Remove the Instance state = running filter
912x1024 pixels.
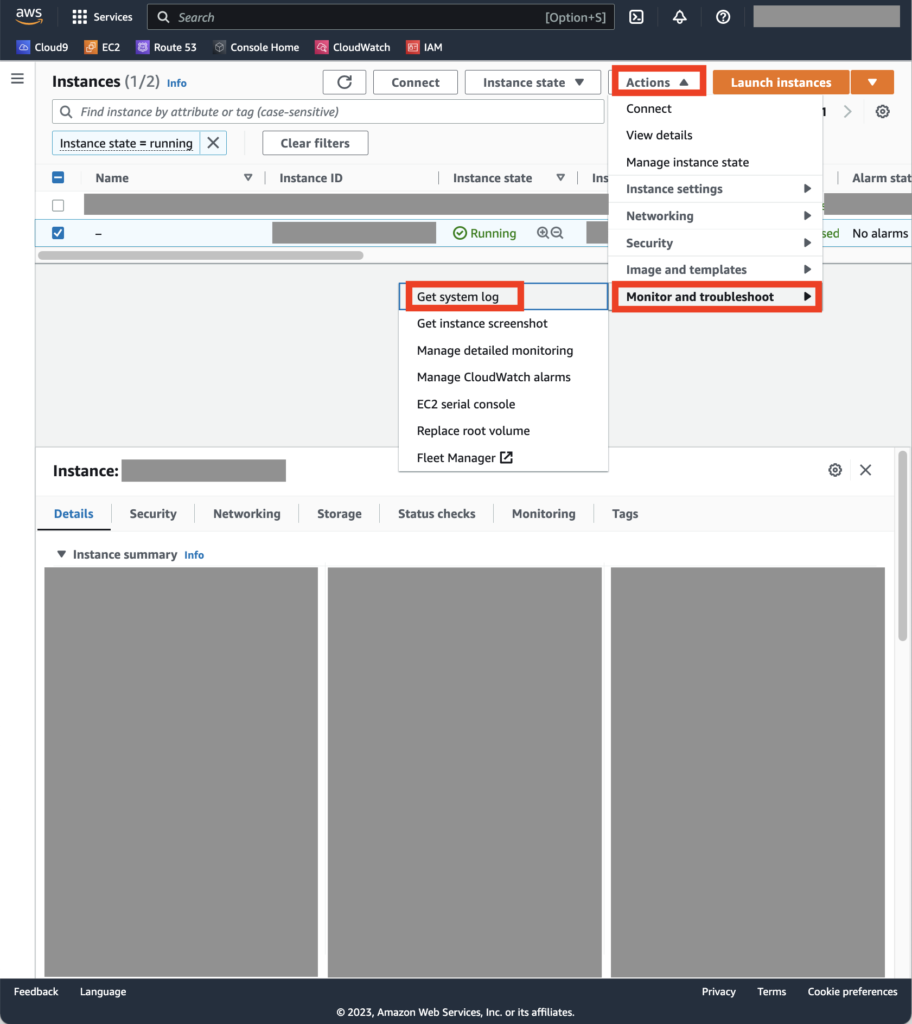213,143
